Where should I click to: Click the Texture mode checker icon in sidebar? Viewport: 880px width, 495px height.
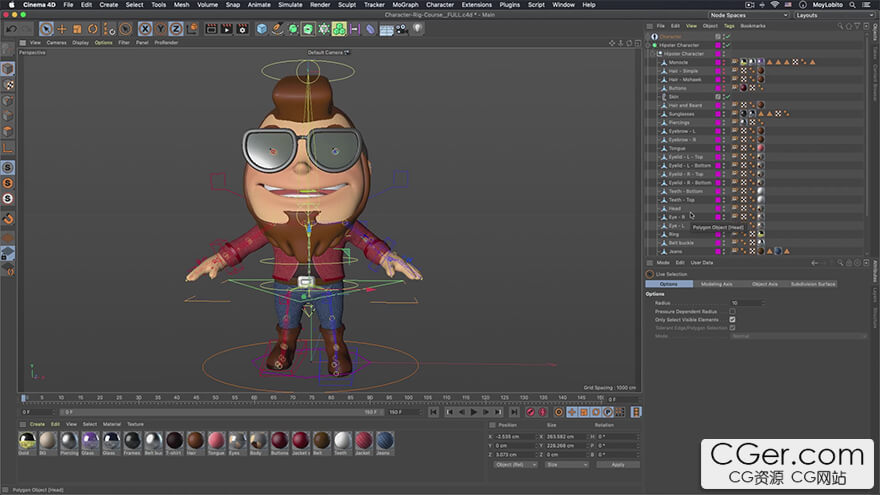[x=8, y=85]
